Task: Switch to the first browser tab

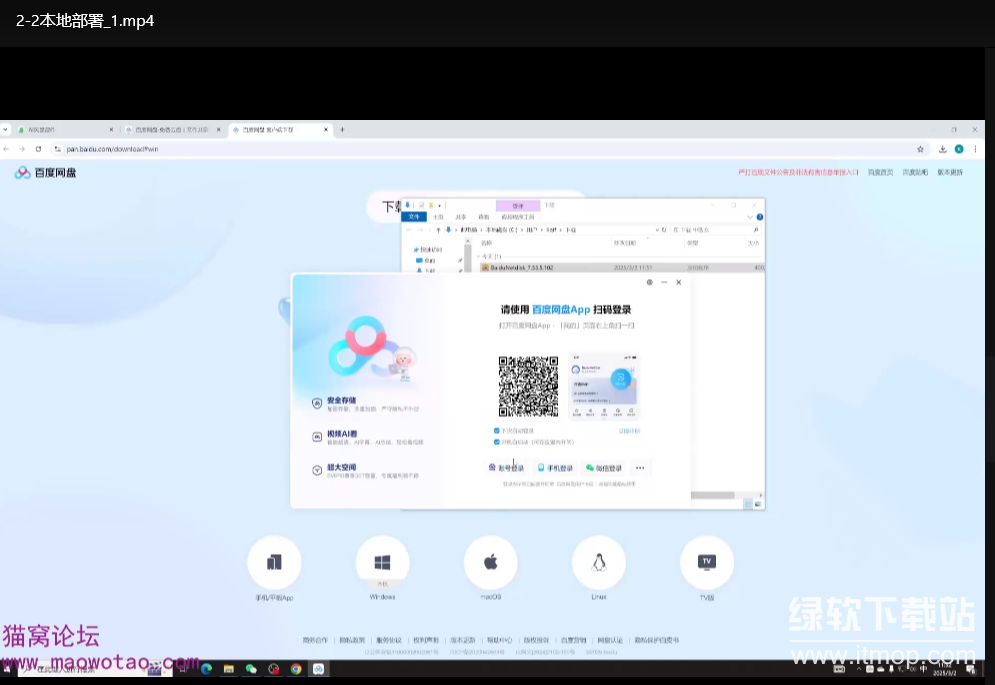Action: 65,130
